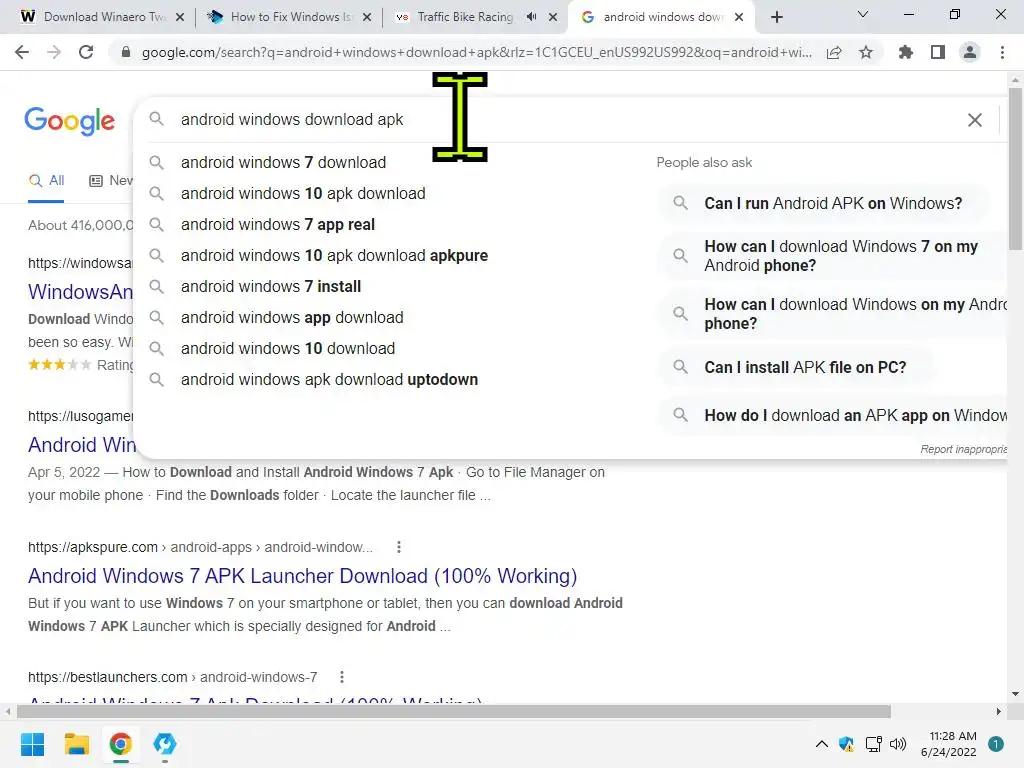Screen dimensions: 1024x768
Task: Open the Chrome profile avatar
Action: point(970,52)
